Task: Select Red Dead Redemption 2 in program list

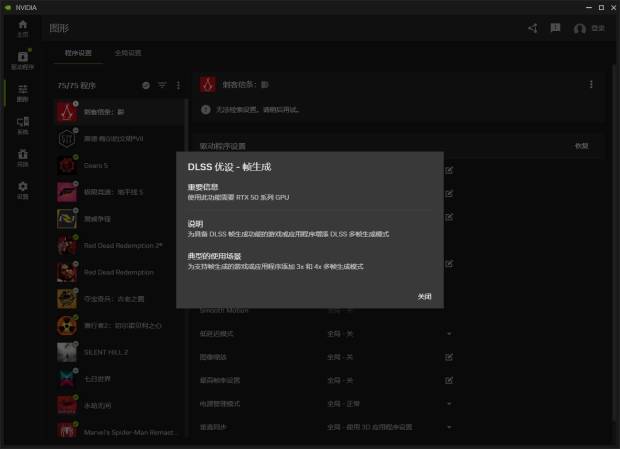Action: [119, 245]
